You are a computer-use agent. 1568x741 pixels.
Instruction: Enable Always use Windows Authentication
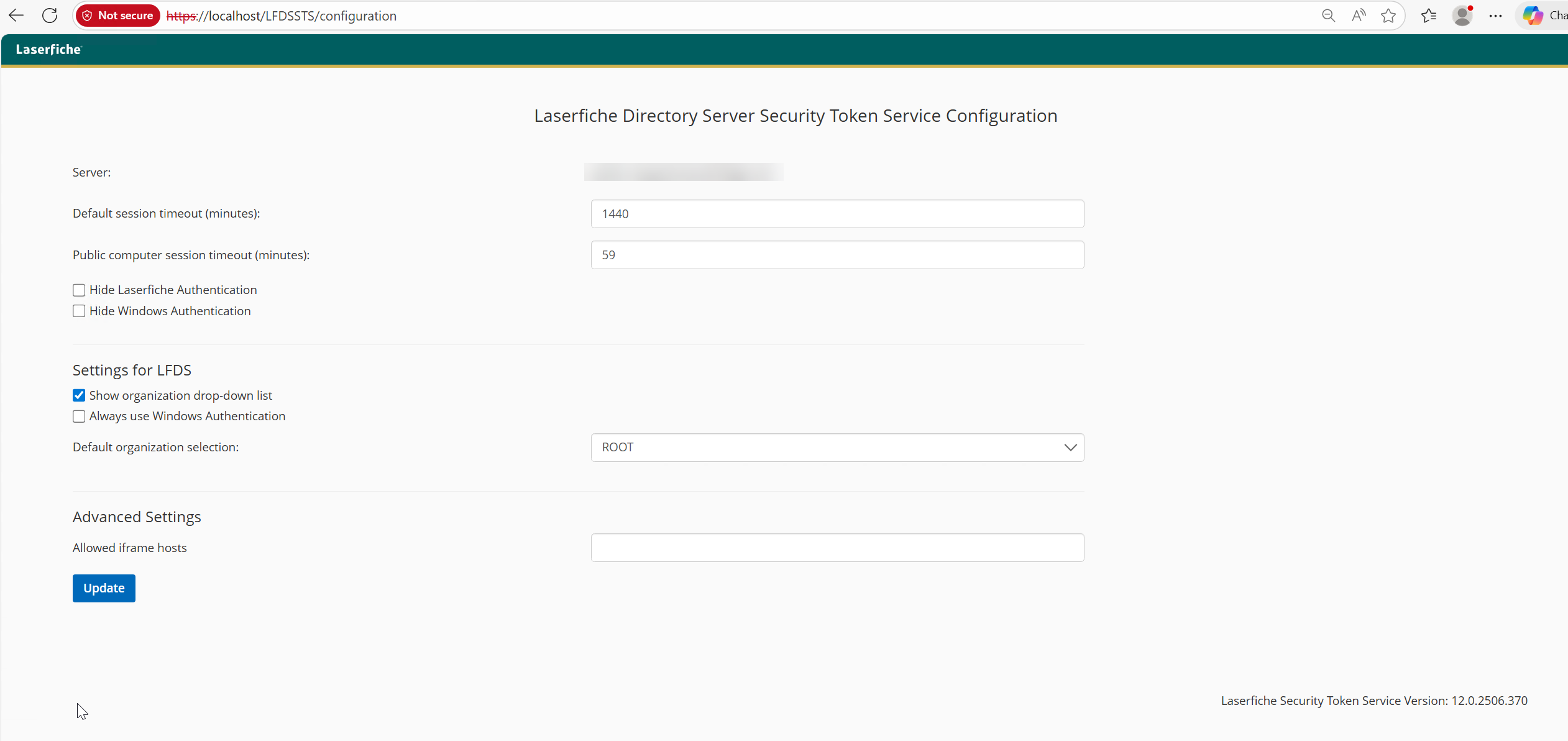pos(79,417)
